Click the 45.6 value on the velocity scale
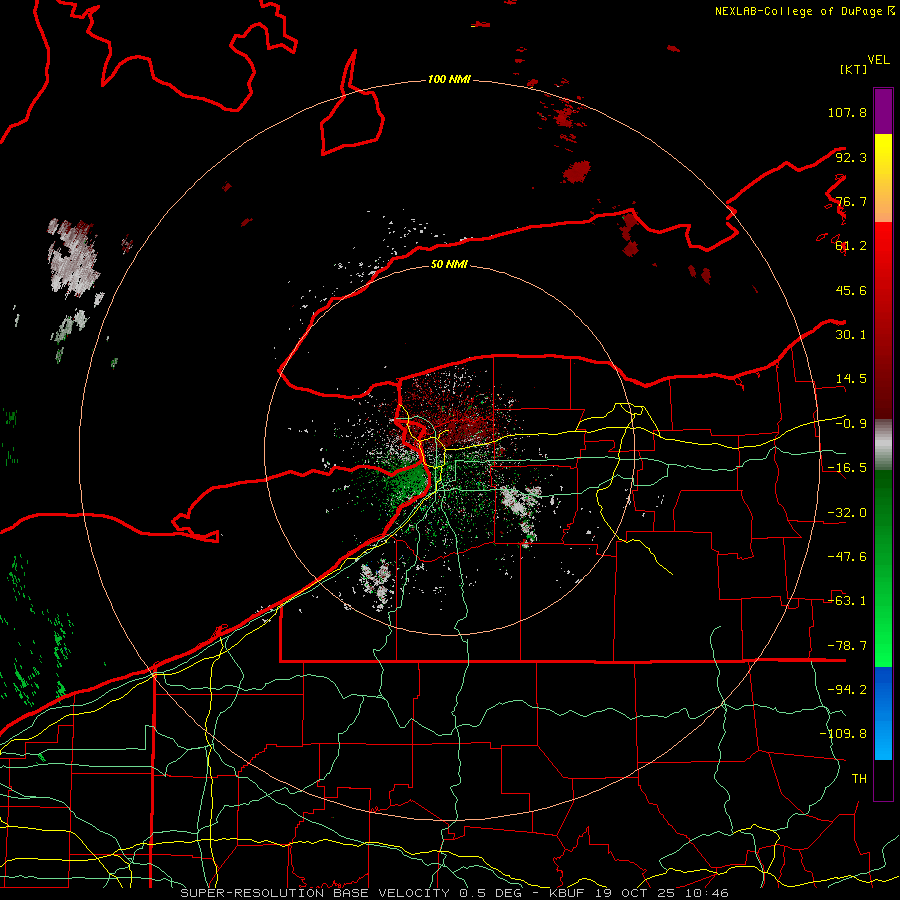The width and height of the screenshot is (900, 900). pos(851,290)
